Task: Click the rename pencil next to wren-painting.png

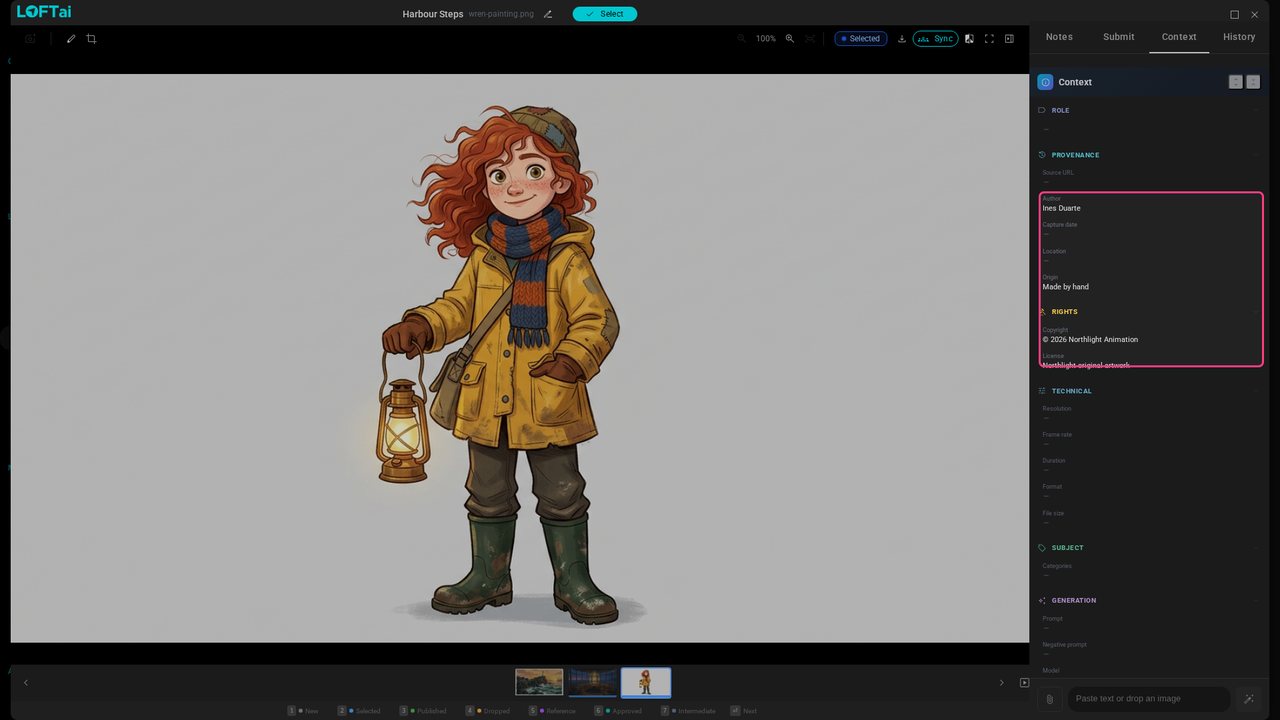Action: click(x=547, y=14)
